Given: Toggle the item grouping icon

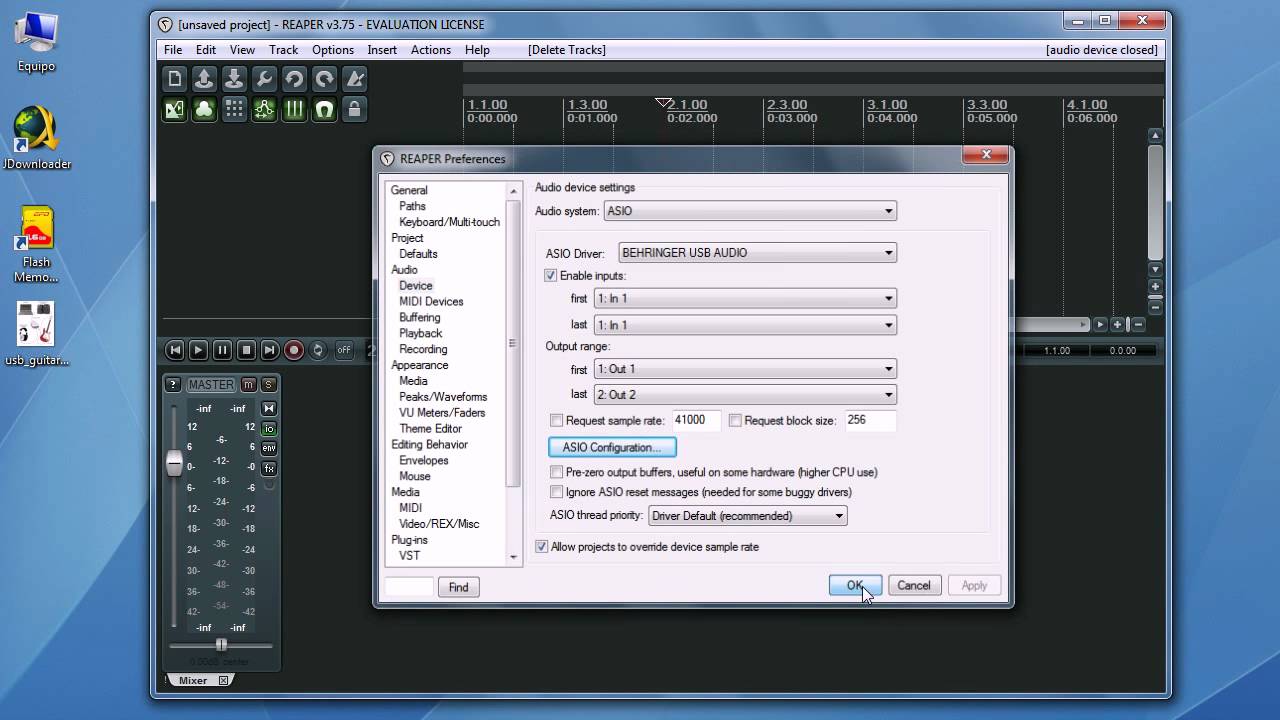Looking at the screenshot, I should 204,109.
